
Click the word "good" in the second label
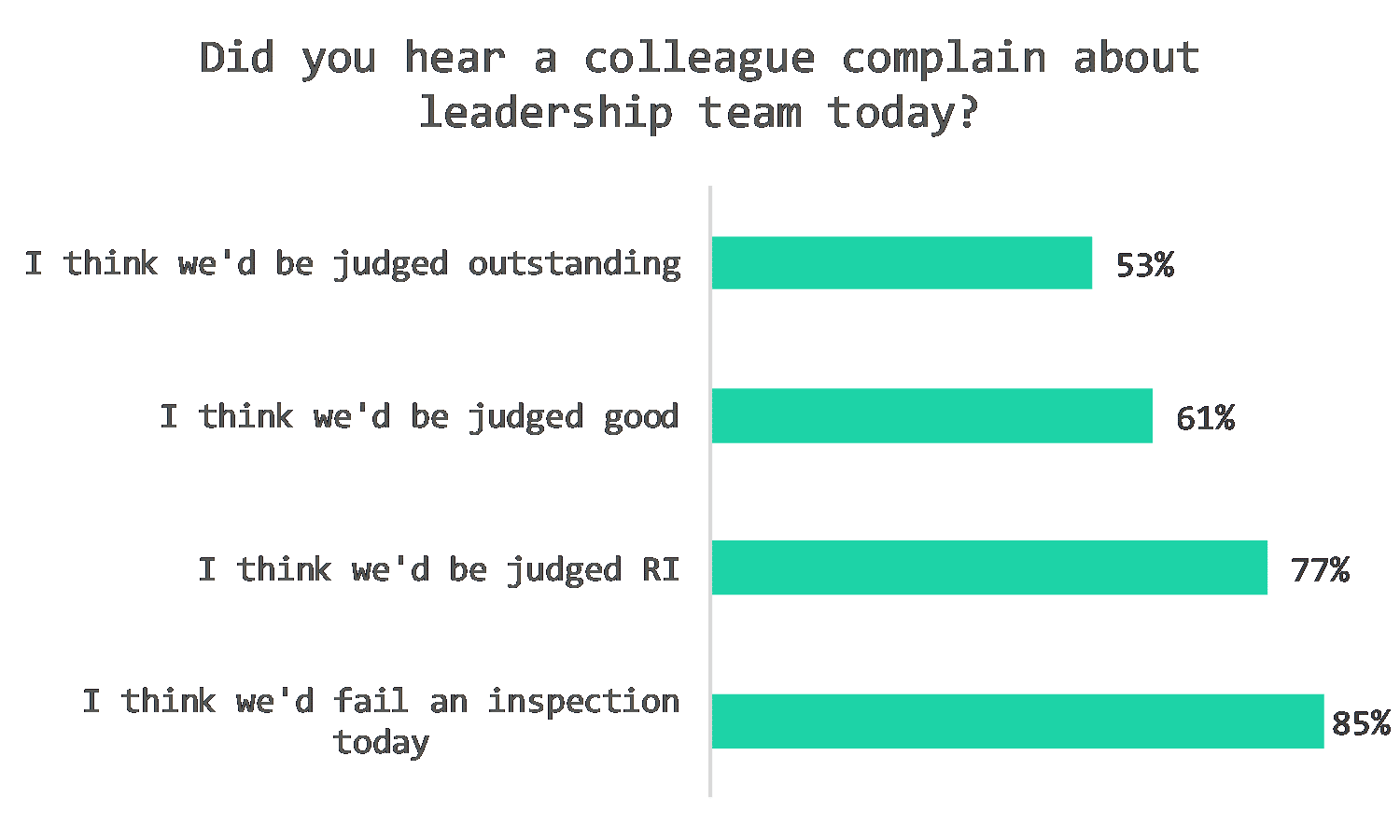tap(641, 416)
